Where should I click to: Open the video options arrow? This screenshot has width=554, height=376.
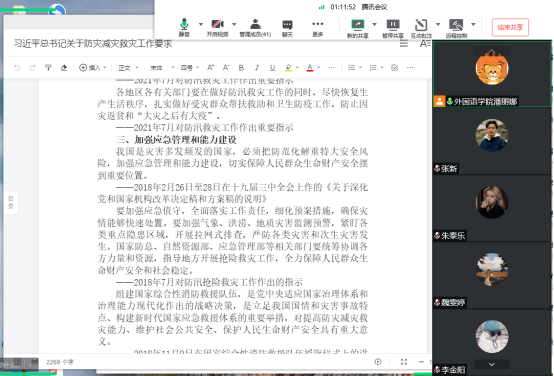click(x=234, y=24)
